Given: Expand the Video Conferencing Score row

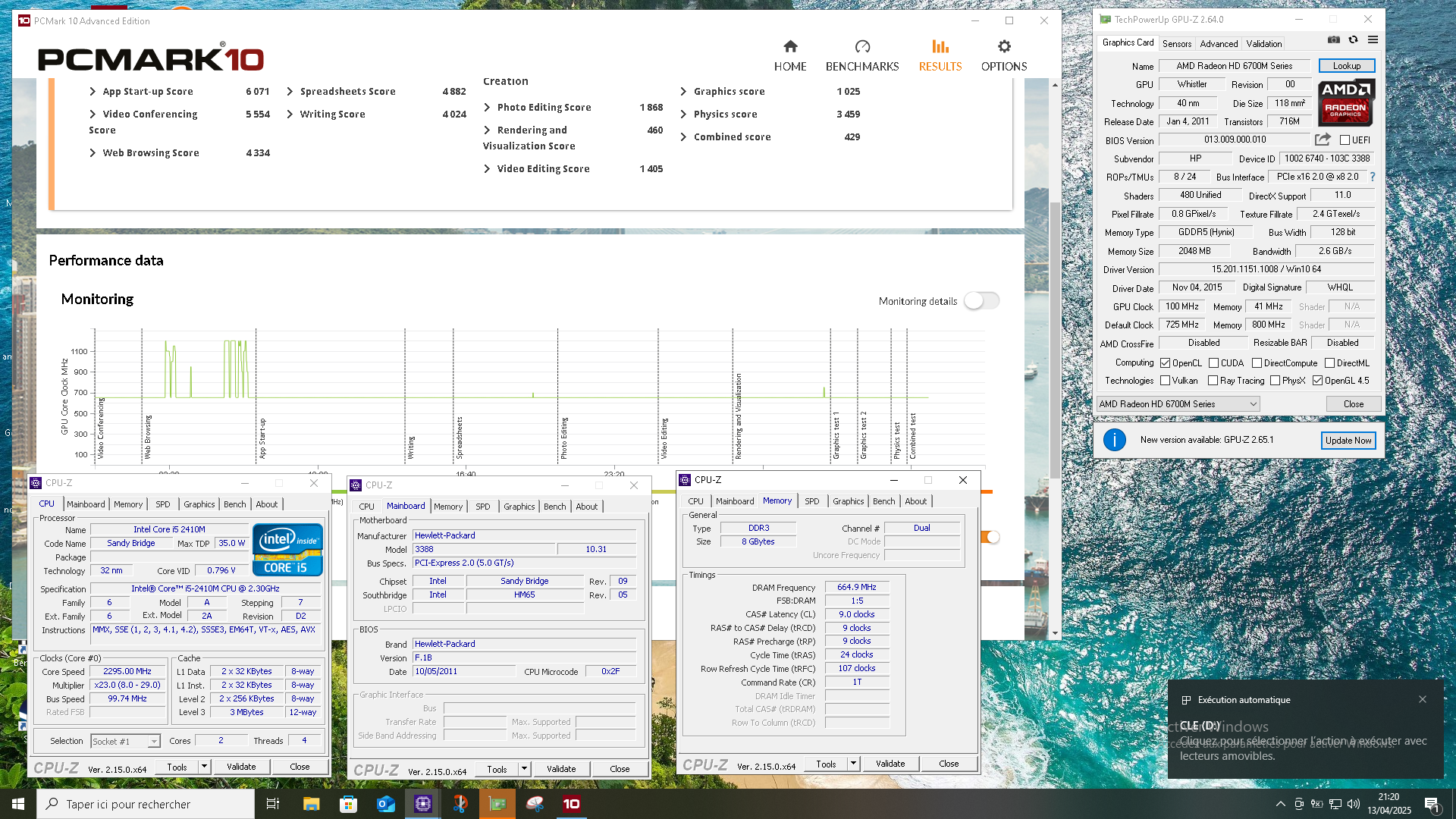Looking at the screenshot, I should pos(93,114).
